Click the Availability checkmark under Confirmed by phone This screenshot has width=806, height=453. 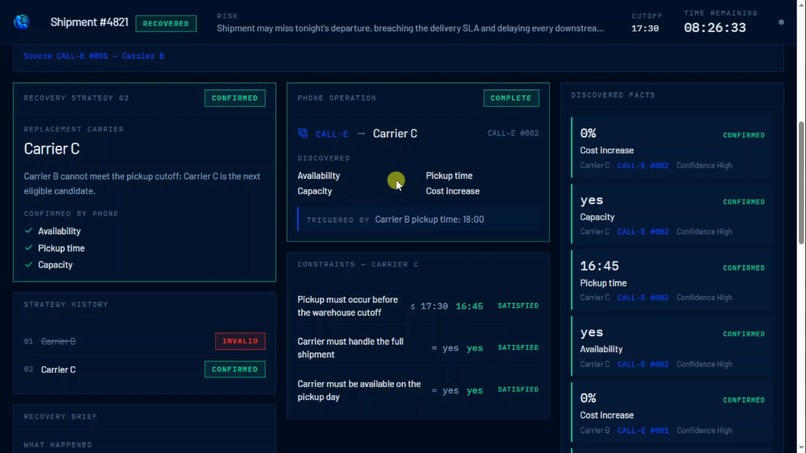tap(28, 231)
